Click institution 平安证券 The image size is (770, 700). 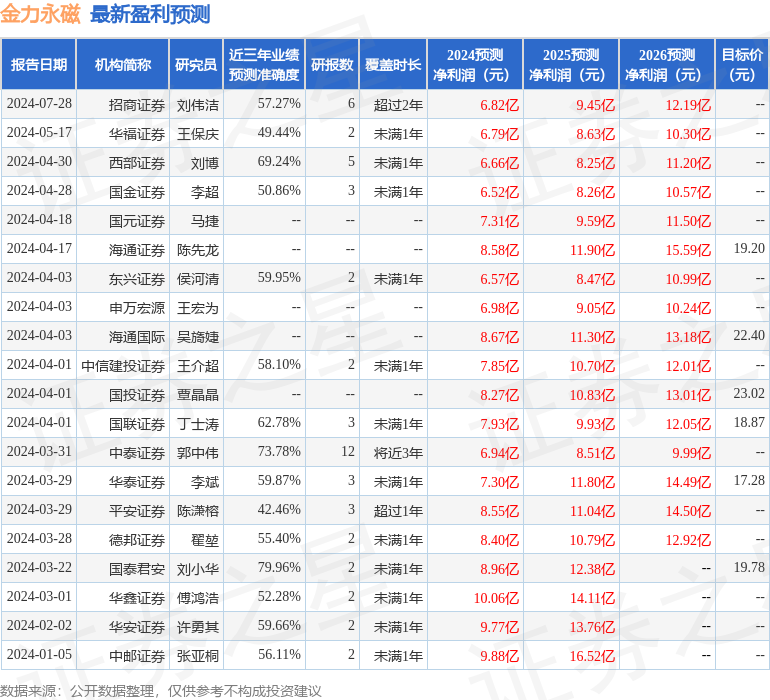point(137,511)
